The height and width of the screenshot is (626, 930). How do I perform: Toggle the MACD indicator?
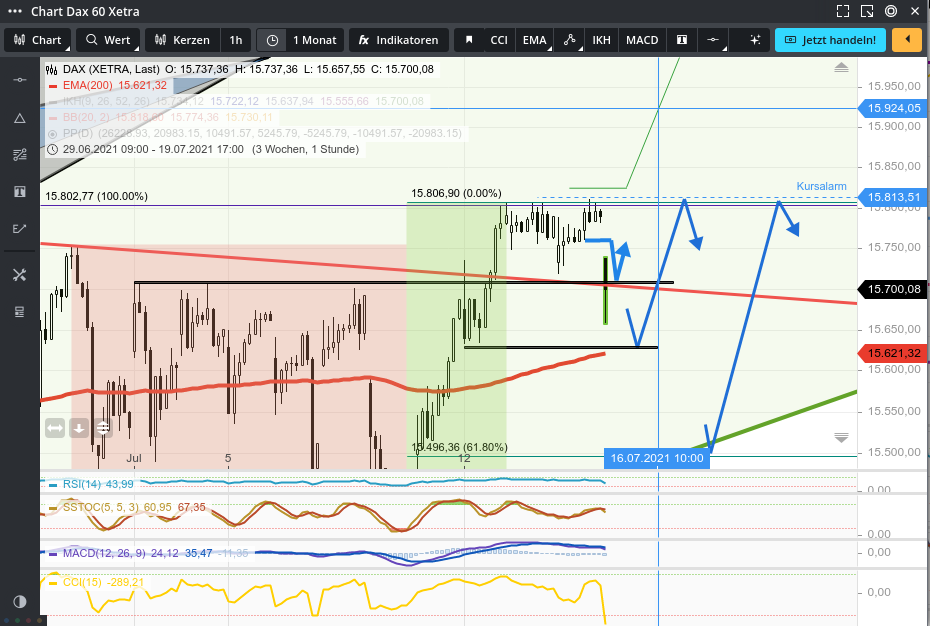(641, 41)
